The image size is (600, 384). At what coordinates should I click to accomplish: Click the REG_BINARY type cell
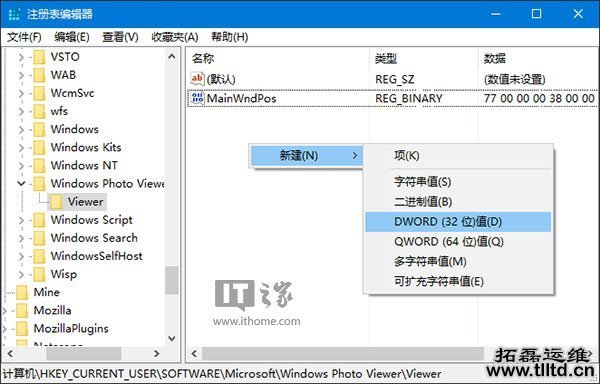(409, 98)
